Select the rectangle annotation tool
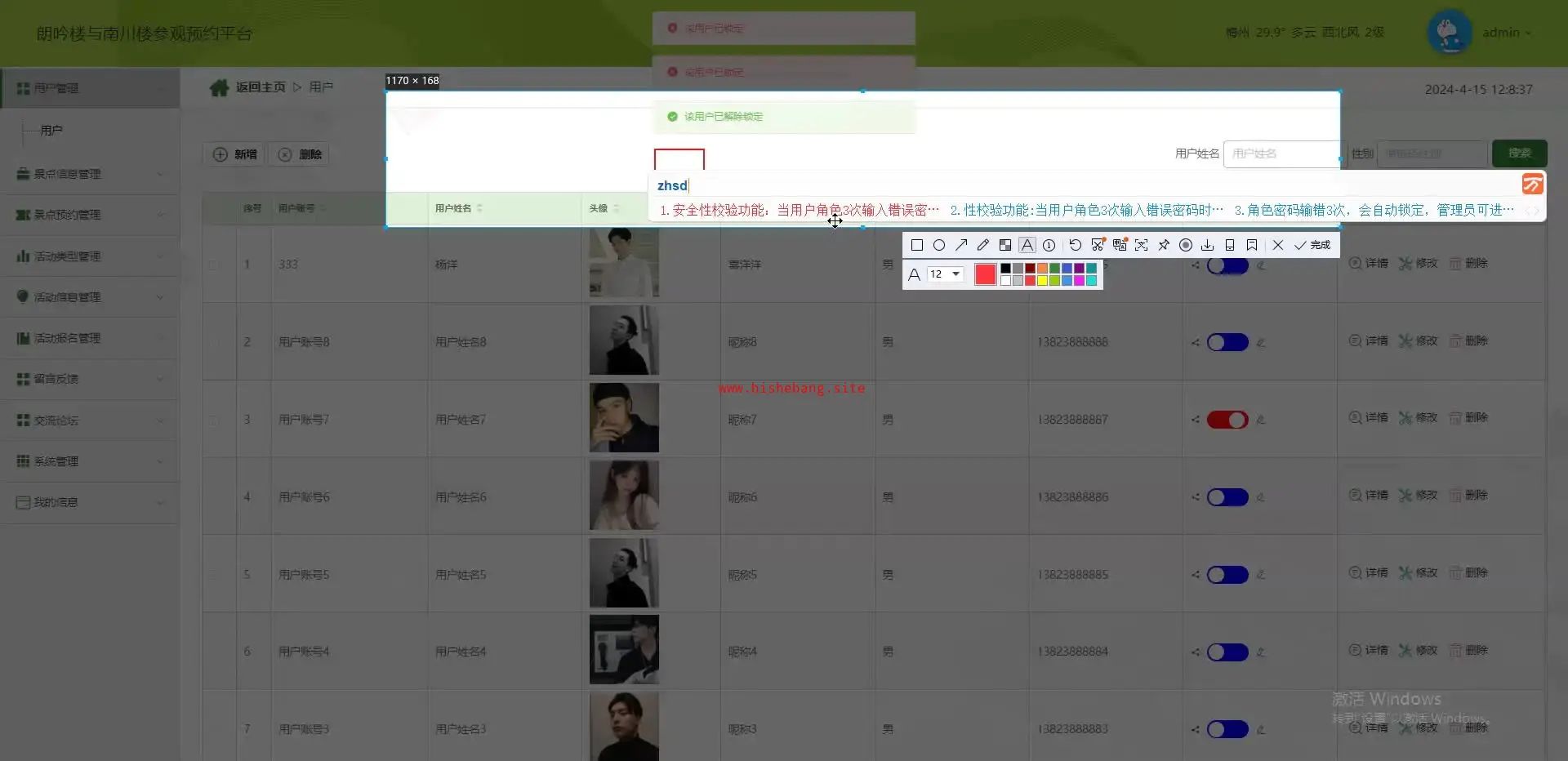 point(917,245)
